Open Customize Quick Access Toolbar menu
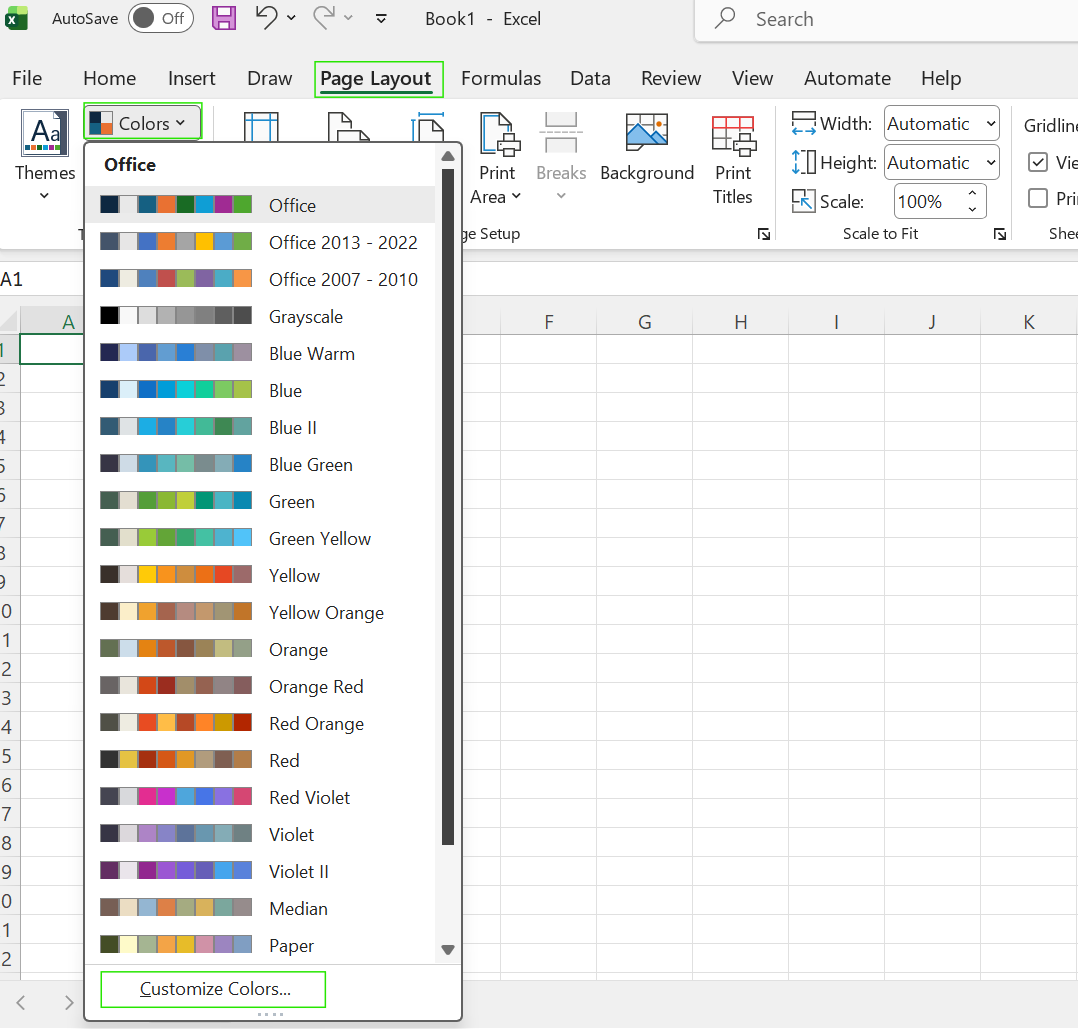 click(381, 19)
